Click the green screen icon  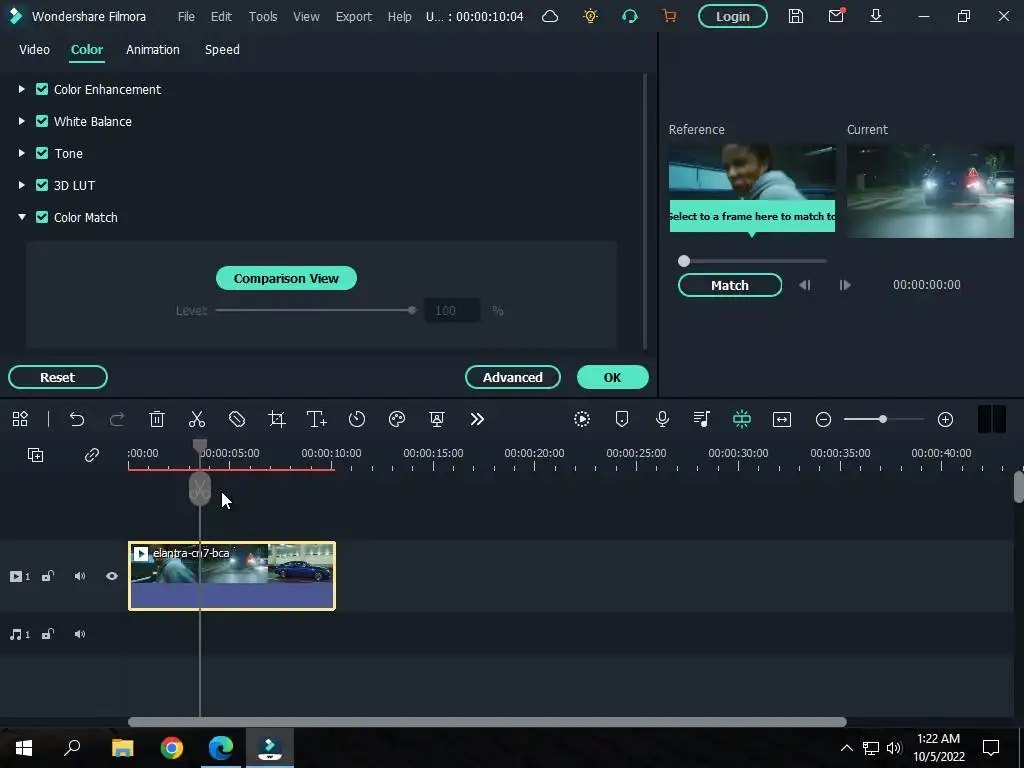[x=437, y=419]
